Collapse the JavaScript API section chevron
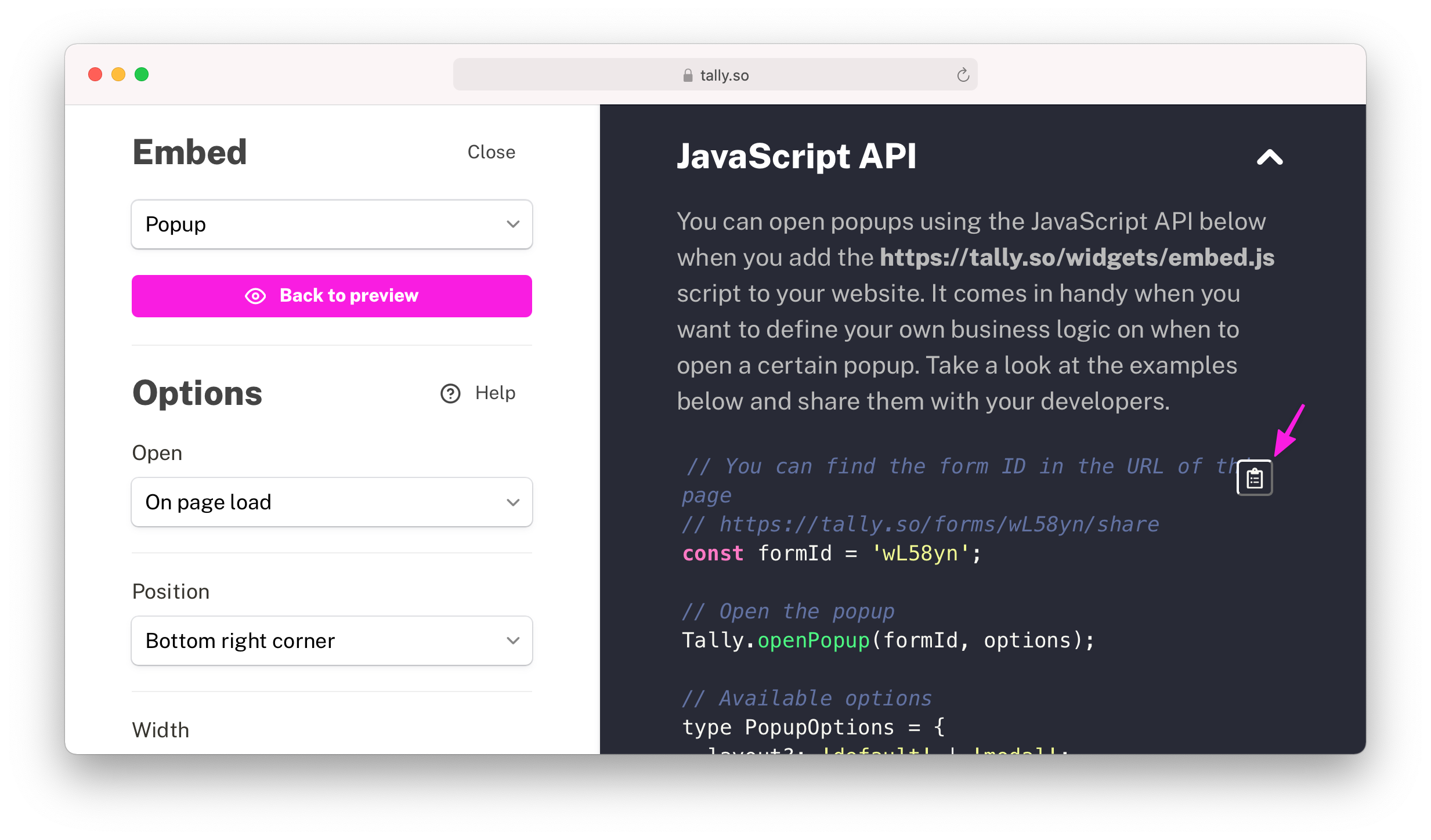This screenshot has width=1431, height=840. 1270,157
